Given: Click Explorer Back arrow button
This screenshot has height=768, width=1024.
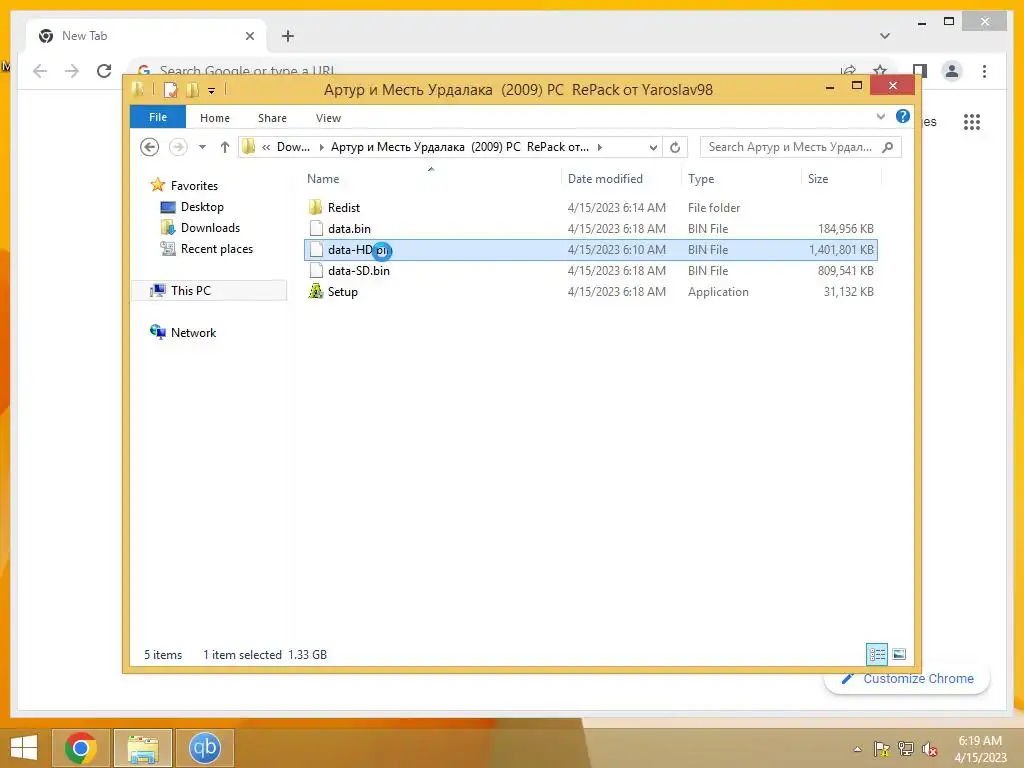Looking at the screenshot, I should tap(150, 147).
